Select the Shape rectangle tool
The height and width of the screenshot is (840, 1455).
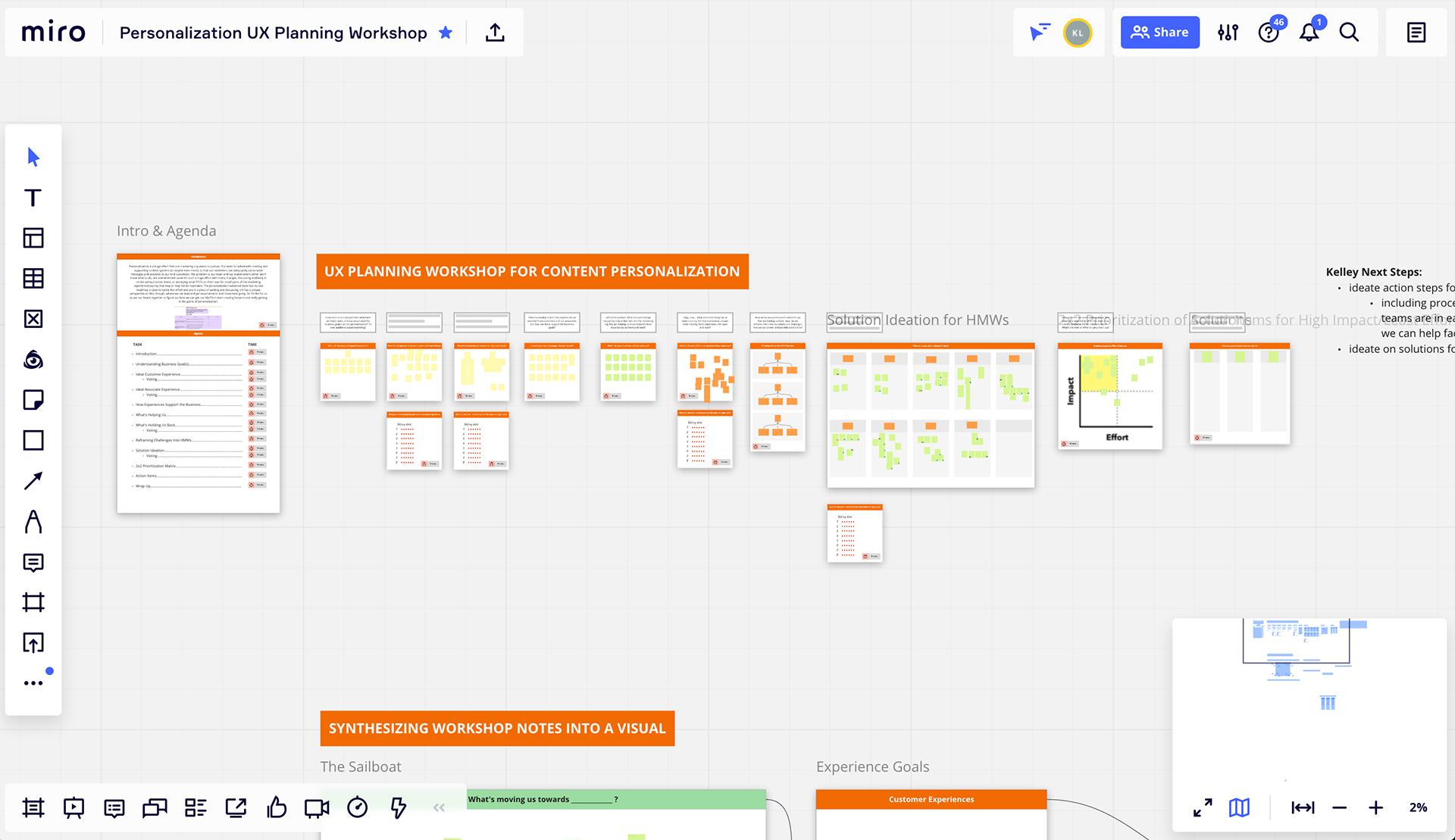click(x=33, y=440)
